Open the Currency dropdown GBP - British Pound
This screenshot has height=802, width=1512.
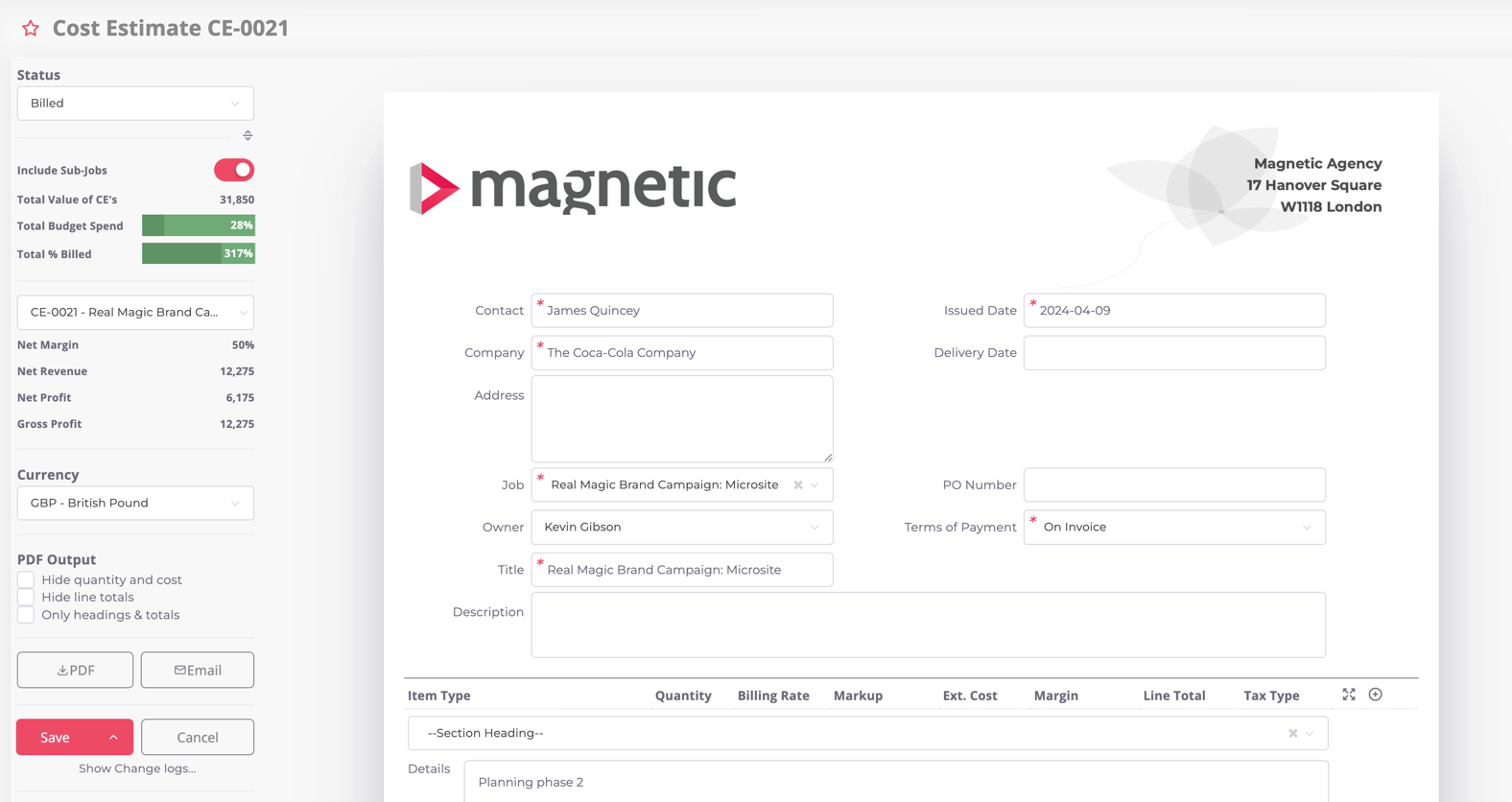pyautogui.click(x=135, y=504)
